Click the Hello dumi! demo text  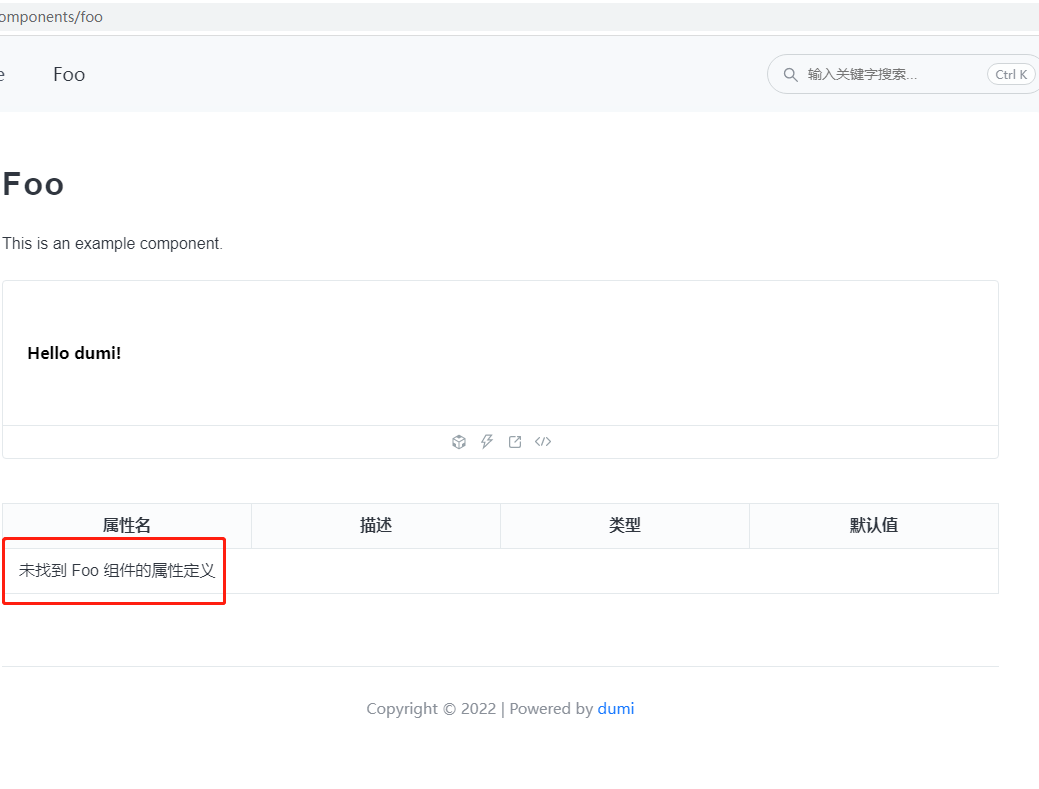pos(74,352)
